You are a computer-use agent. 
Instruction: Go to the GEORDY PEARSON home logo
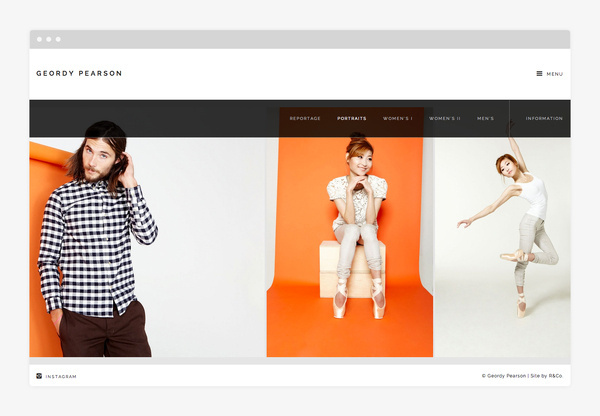pyautogui.click(x=79, y=73)
